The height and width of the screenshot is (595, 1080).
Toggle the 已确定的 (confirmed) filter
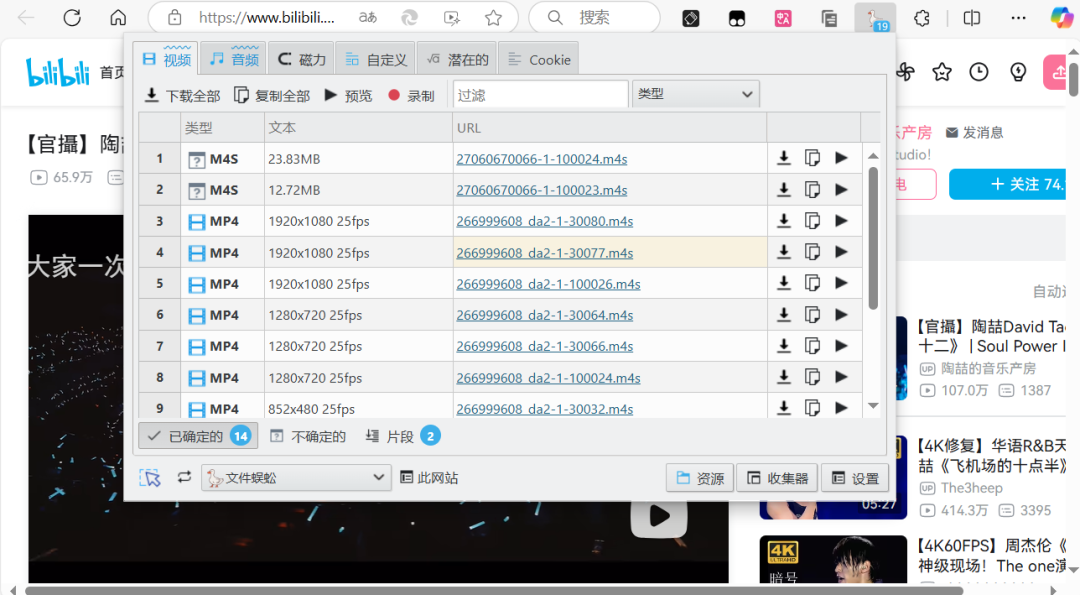(197, 435)
